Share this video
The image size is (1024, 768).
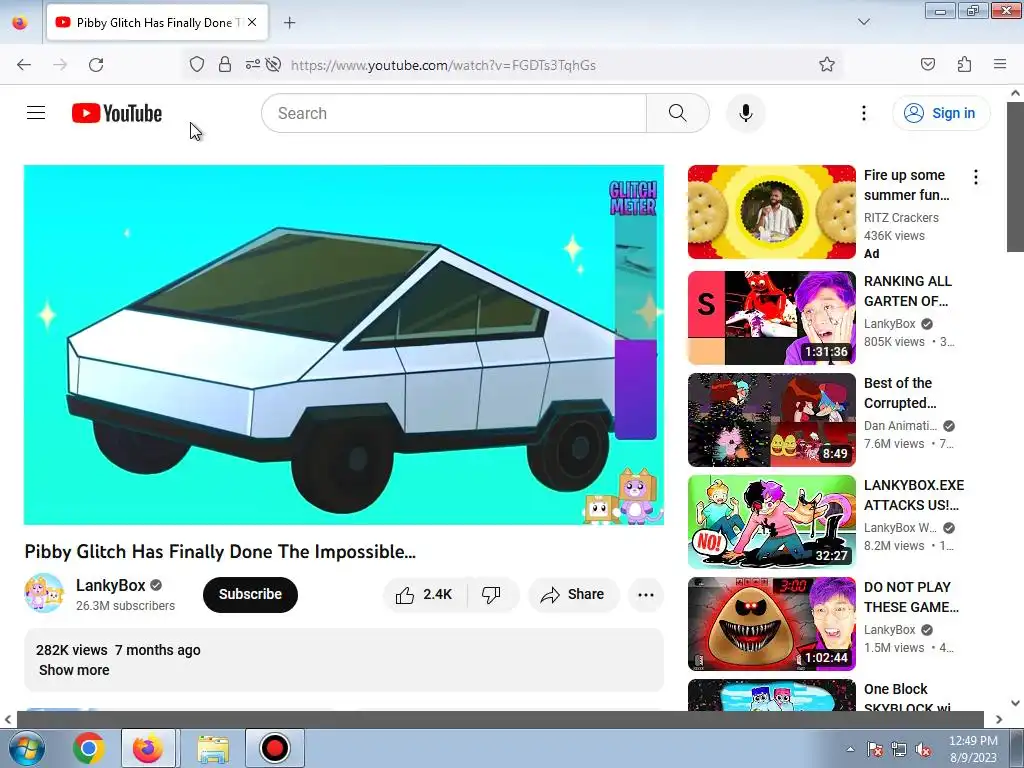tap(573, 594)
